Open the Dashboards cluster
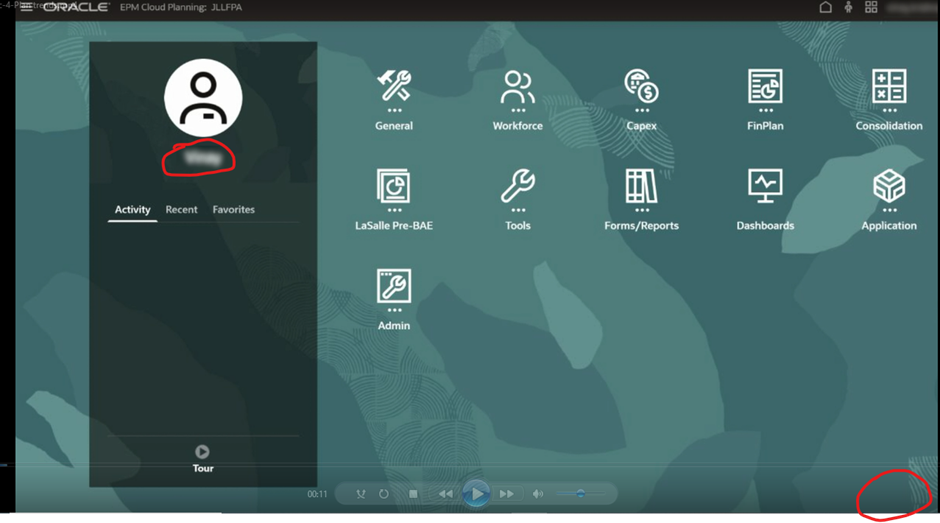Image resolution: width=940 pixels, height=523 pixels. pyautogui.click(x=765, y=200)
